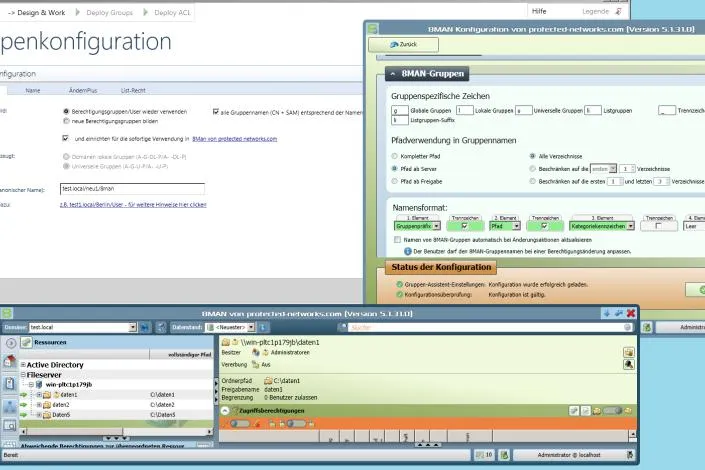Screen dimensions: 705x470
Task: Collapse the 8MAN-Gruppen section
Action: point(393,74)
